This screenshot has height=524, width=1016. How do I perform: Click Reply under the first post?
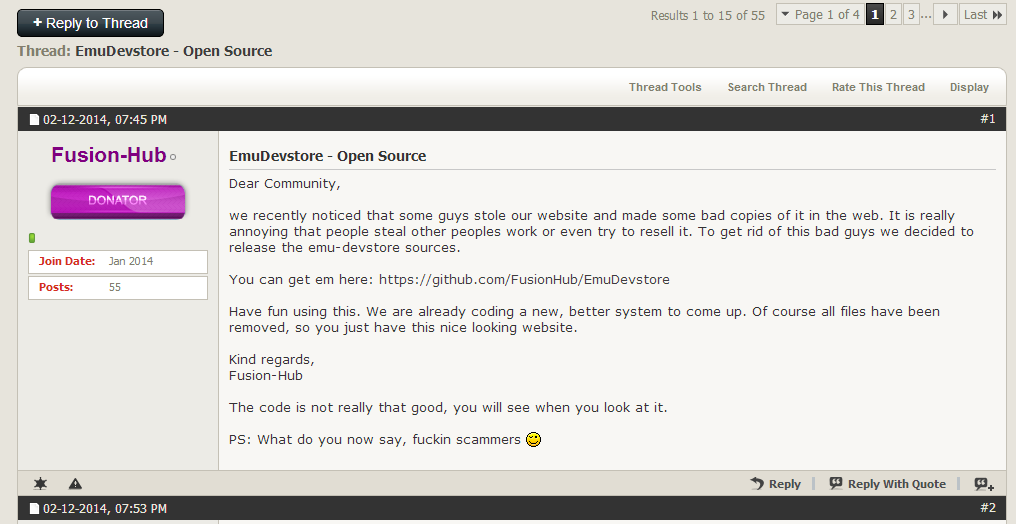point(776,484)
